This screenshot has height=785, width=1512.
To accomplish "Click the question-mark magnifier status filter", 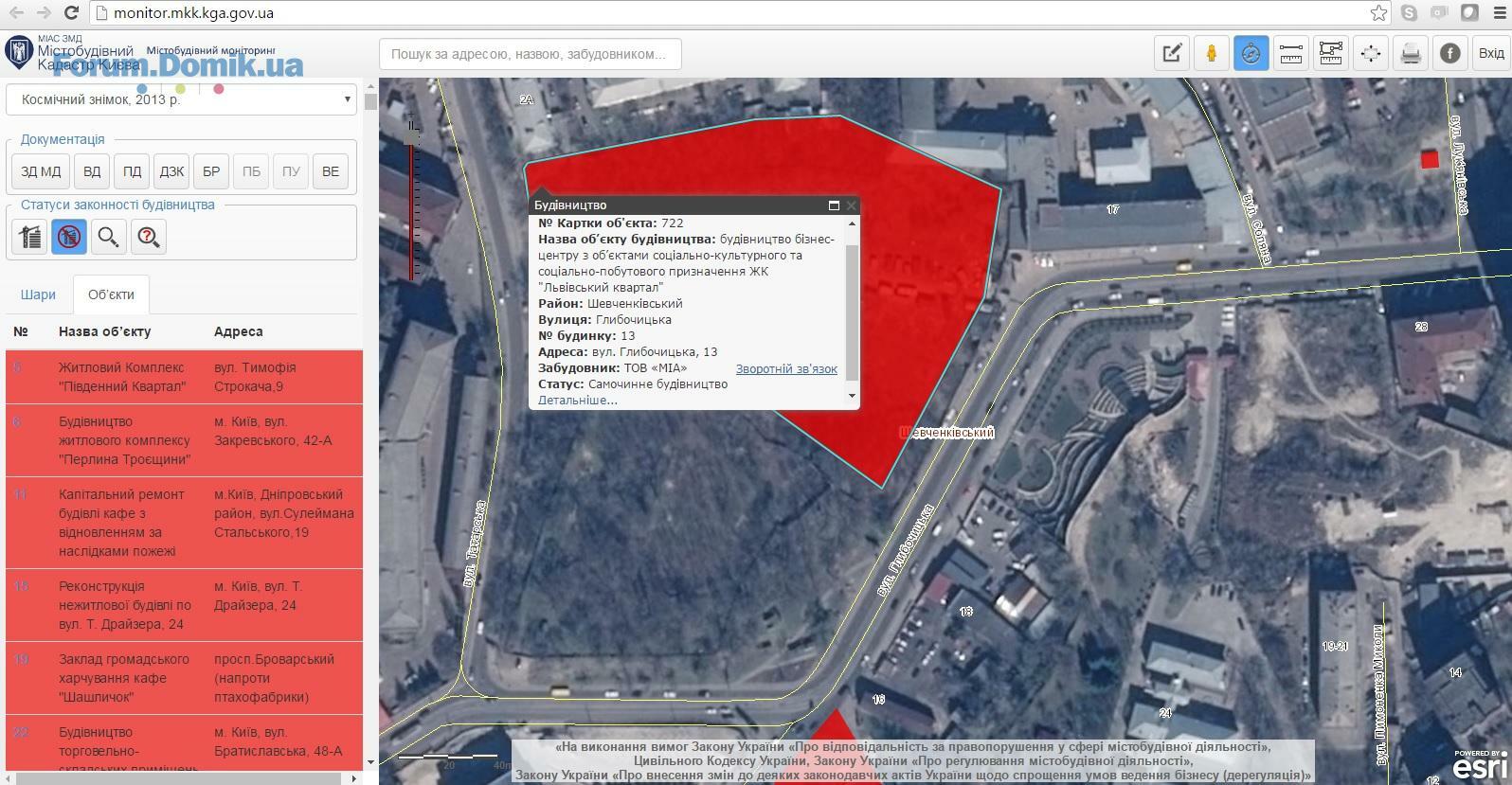I will click(149, 237).
